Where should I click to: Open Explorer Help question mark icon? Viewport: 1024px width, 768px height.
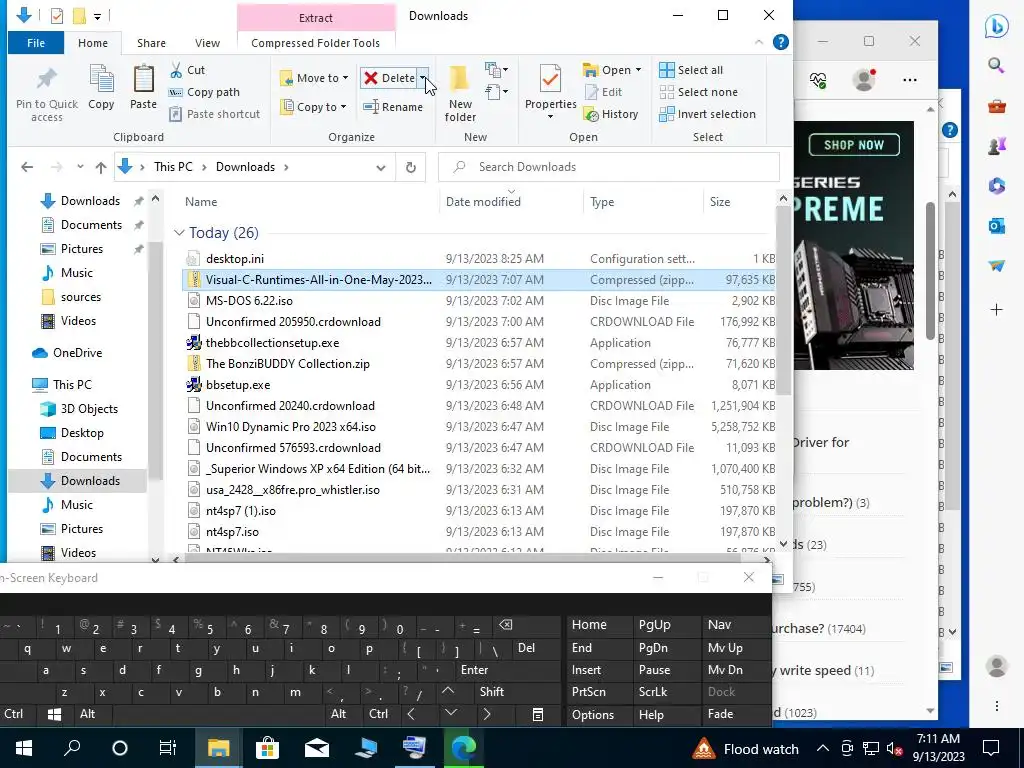tap(780, 42)
